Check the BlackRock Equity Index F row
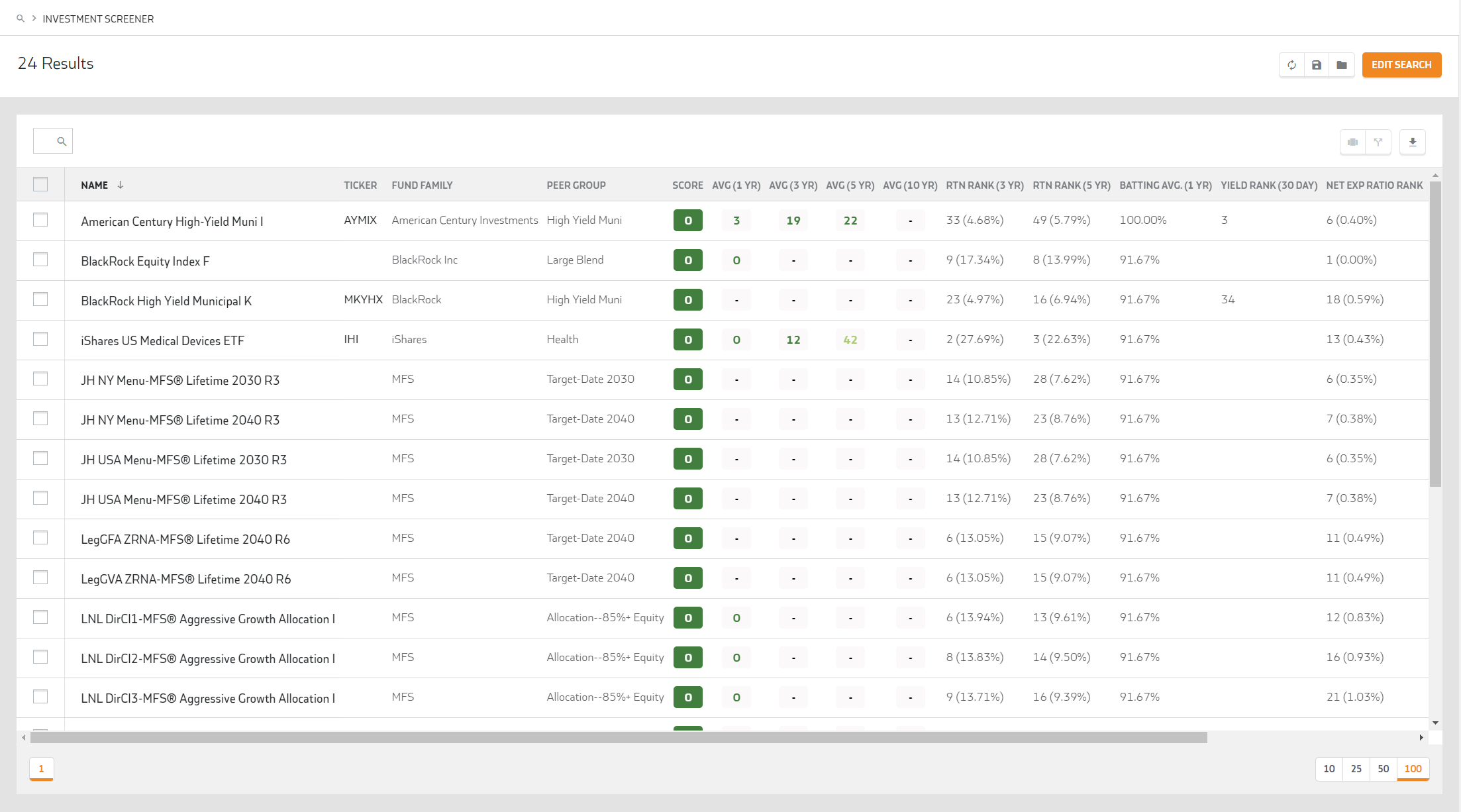1461x812 pixels. [x=40, y=260]
